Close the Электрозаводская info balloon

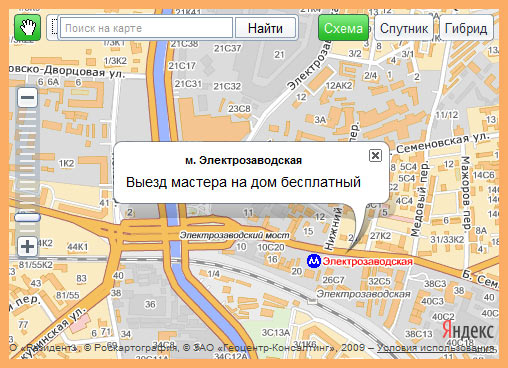375,155
